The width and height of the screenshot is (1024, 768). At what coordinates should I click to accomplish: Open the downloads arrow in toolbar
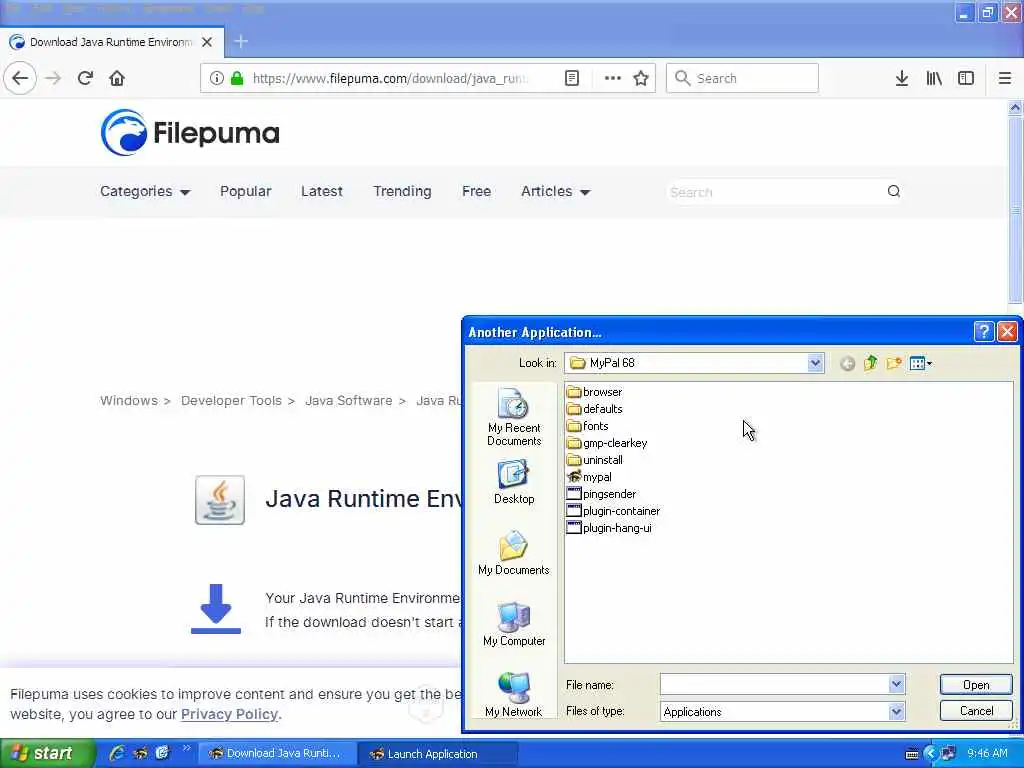(x=901, y=78)
